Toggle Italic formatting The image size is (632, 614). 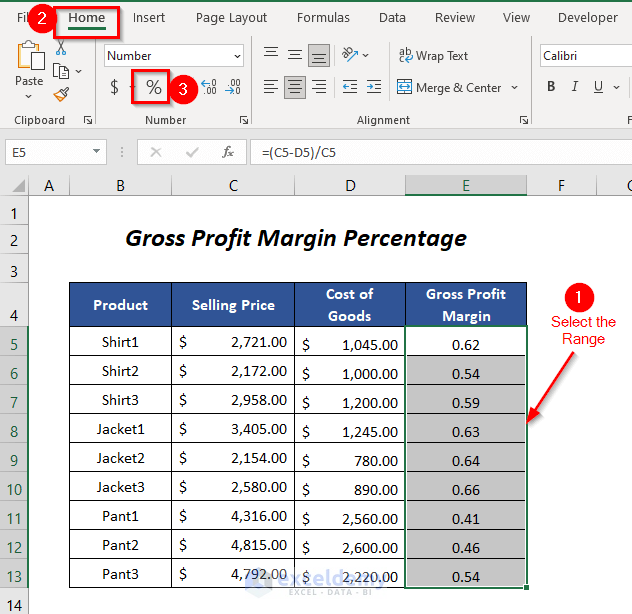[575, 86]
